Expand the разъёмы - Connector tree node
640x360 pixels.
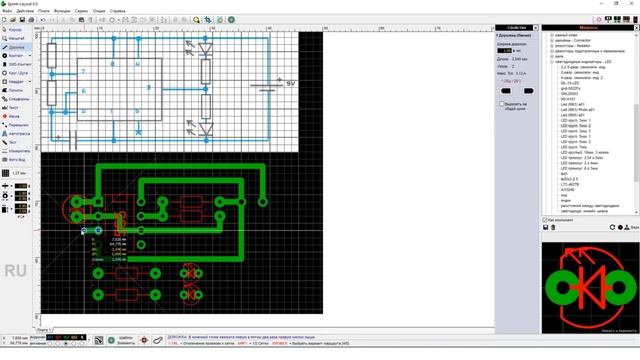click(x=552, y=40)
